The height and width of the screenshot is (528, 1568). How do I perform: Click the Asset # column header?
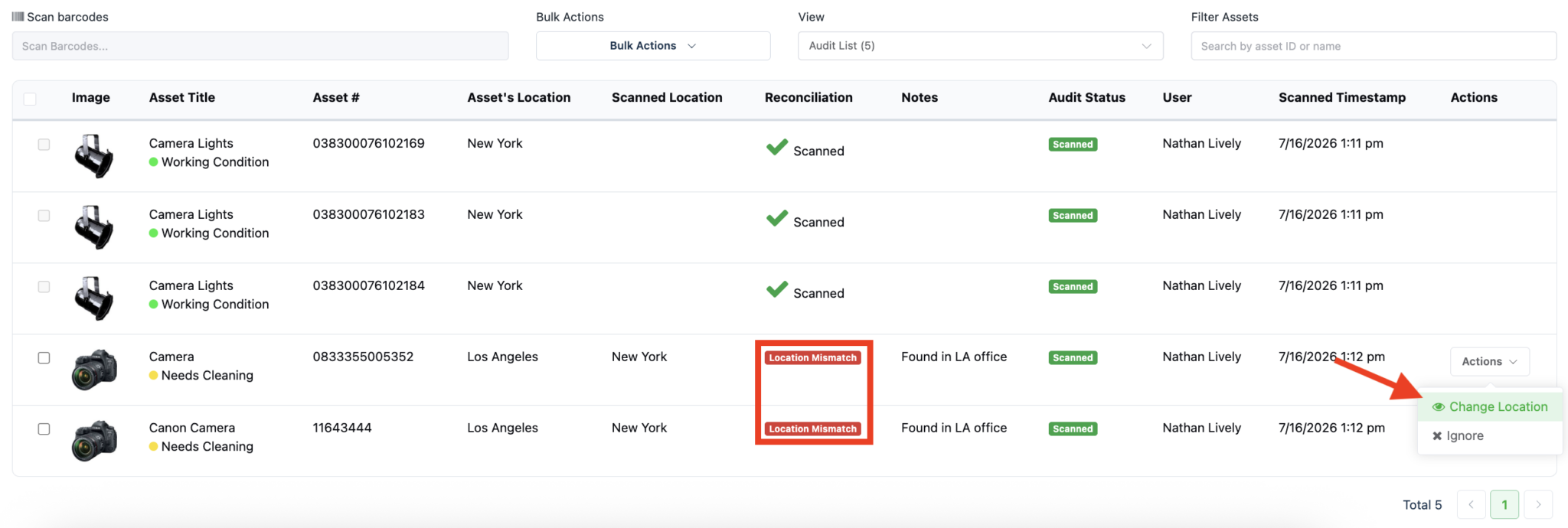pyautogui.click(x=336, y=98)
